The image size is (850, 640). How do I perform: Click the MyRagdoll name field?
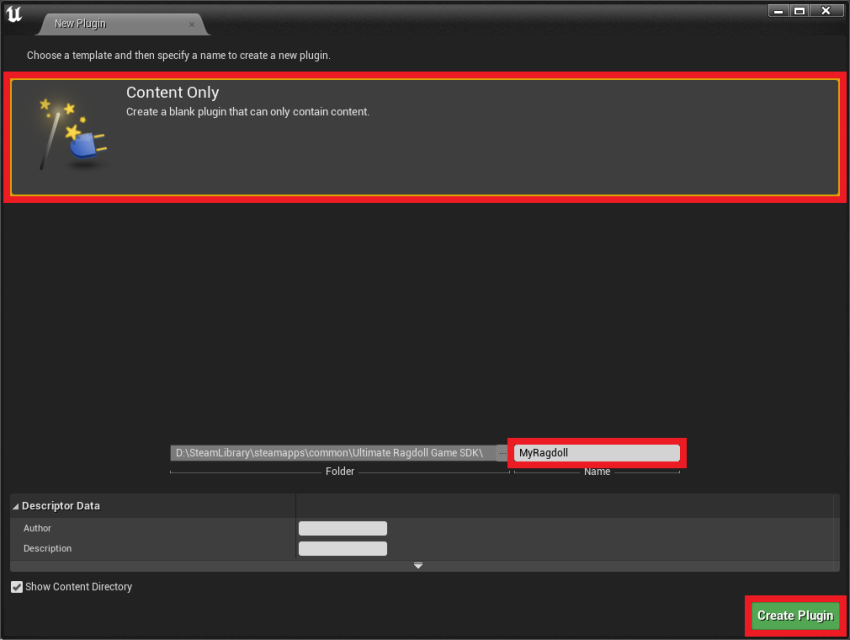coord(596,452)
